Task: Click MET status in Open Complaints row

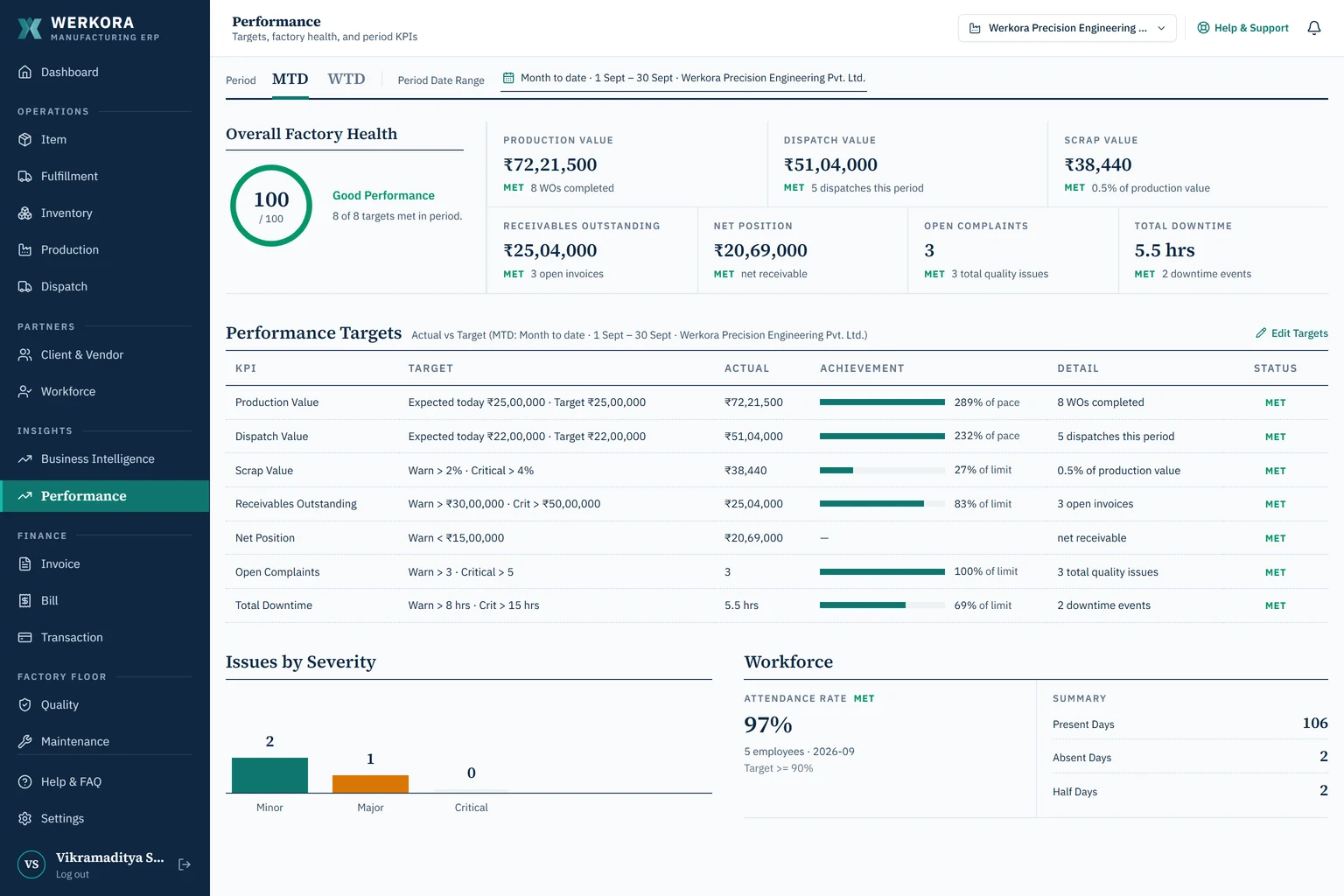Action: tap(1275, 572)
